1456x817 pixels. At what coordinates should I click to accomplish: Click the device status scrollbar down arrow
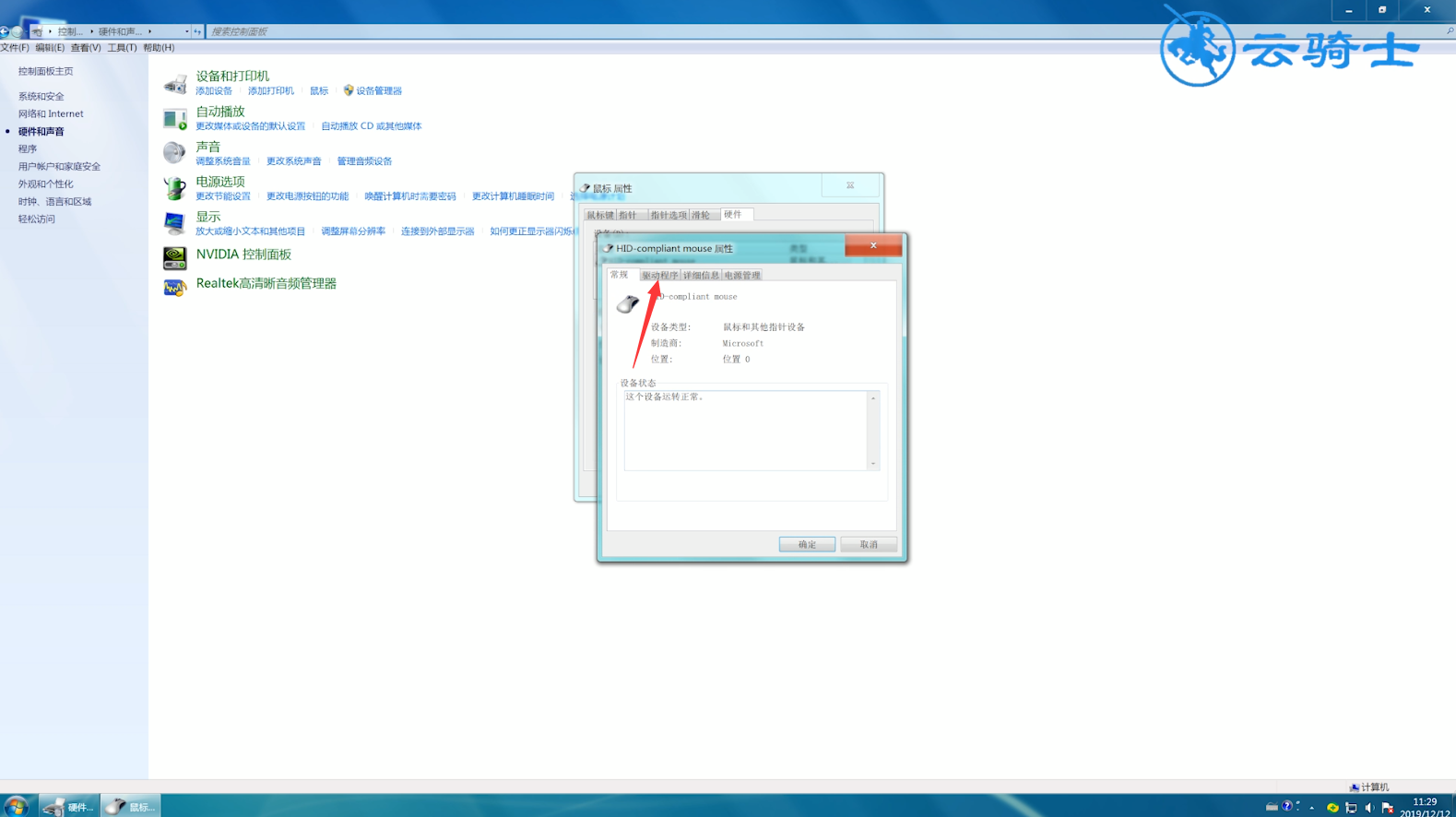tap(873, 464)
